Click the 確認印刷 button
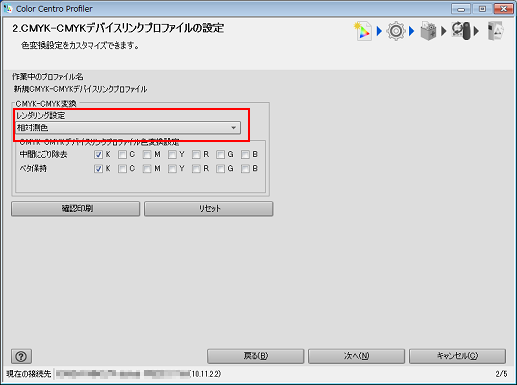 [76, 209]
